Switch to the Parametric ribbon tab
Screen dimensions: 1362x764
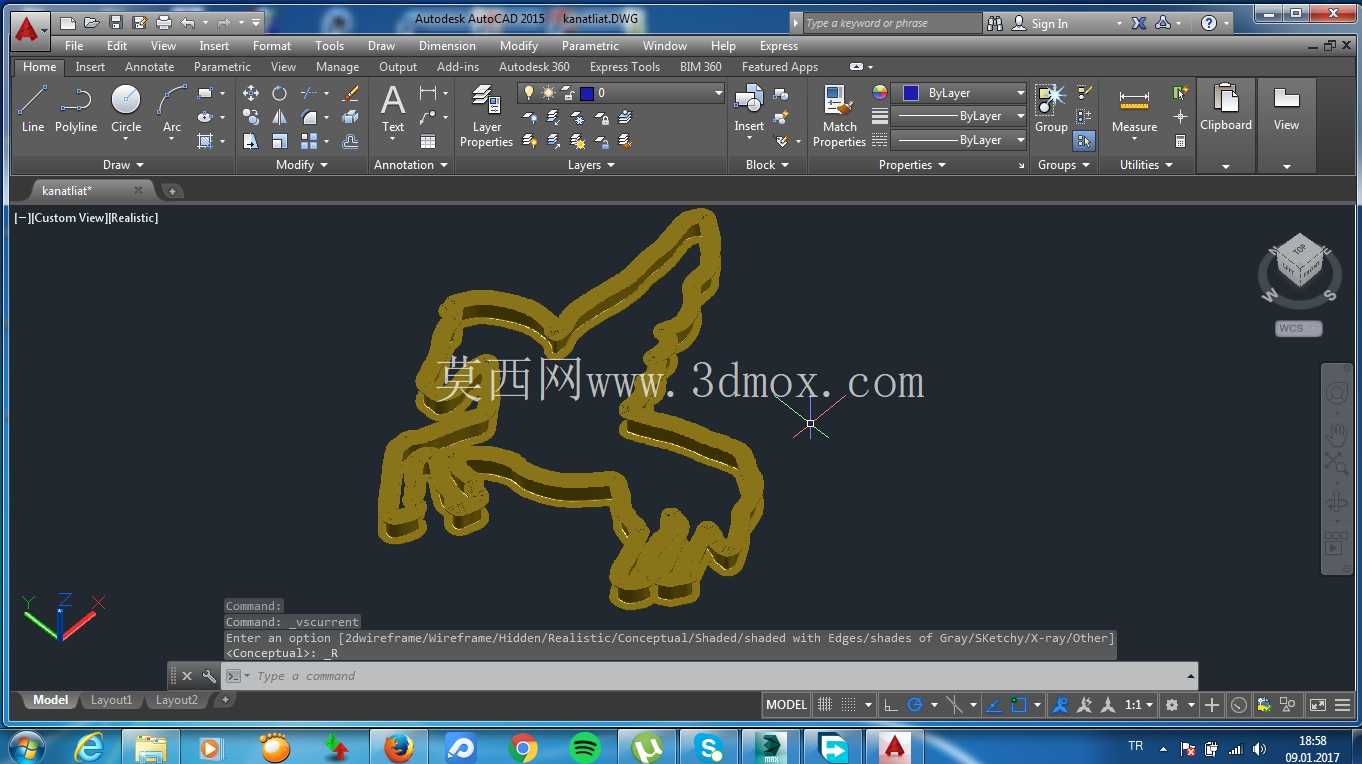[x=222, y=67]
